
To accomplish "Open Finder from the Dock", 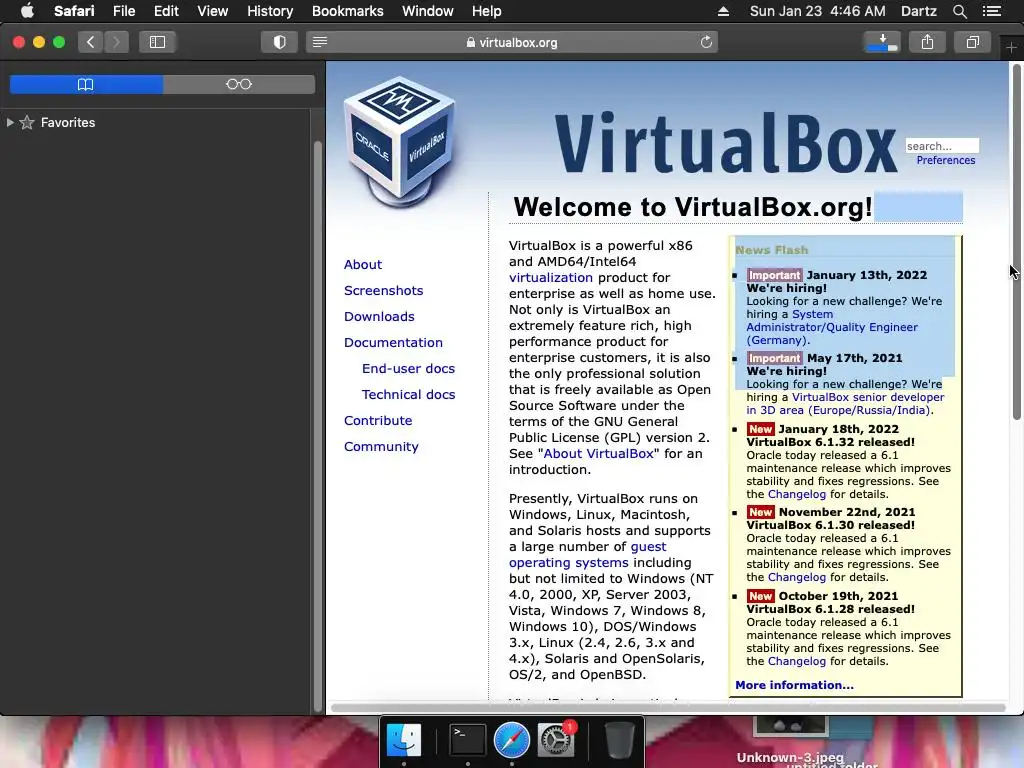I will pyautogui.click(x=404, y=740).
